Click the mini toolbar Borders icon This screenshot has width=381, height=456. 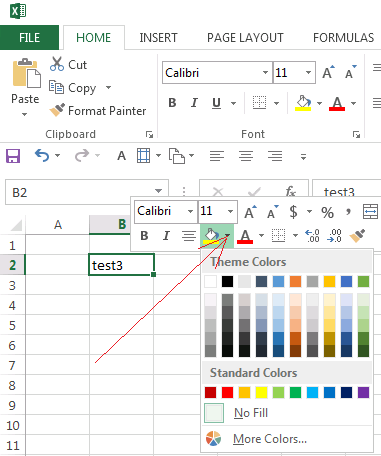(278, 235)
